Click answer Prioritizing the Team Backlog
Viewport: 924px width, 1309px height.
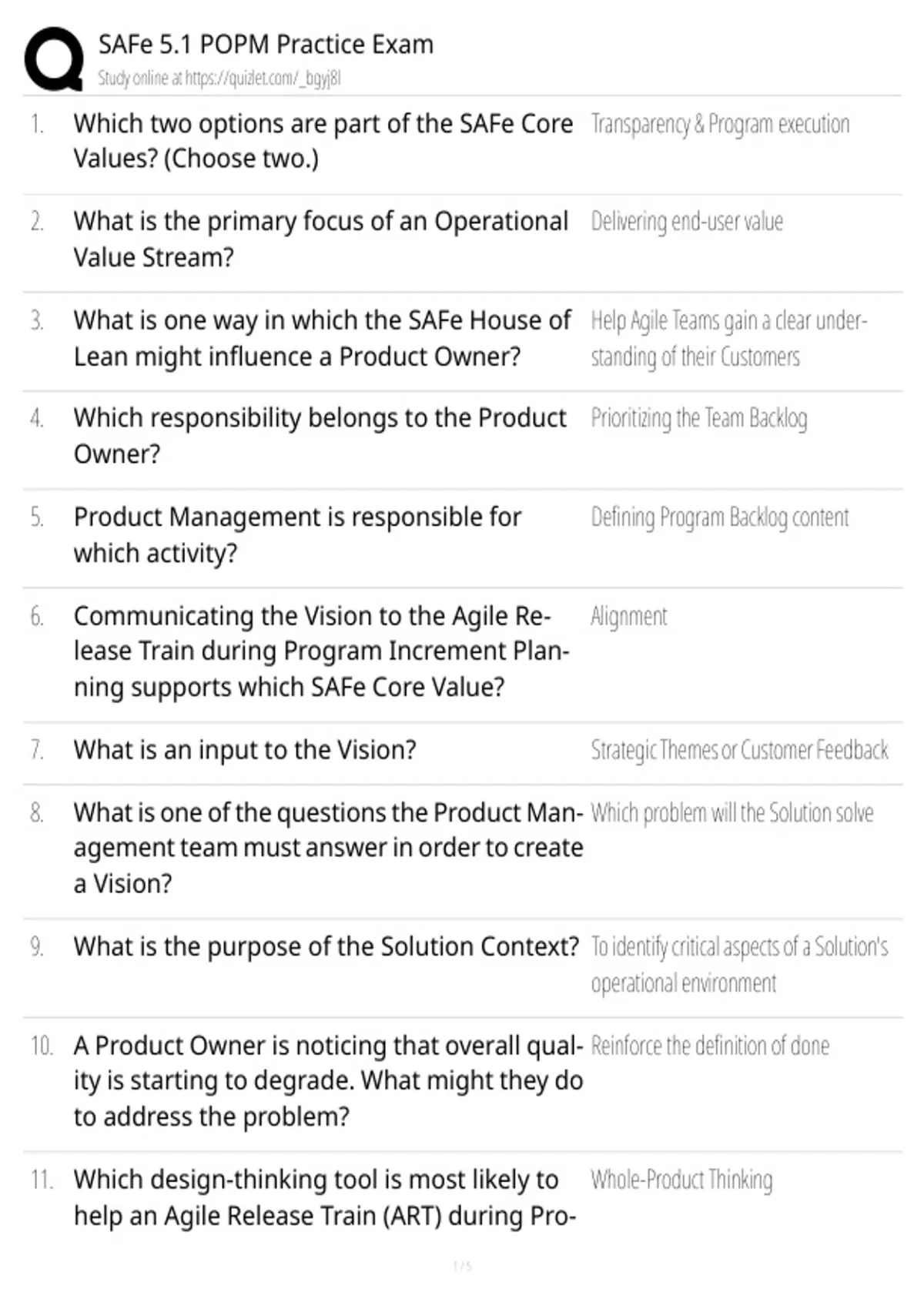[699, 418]
